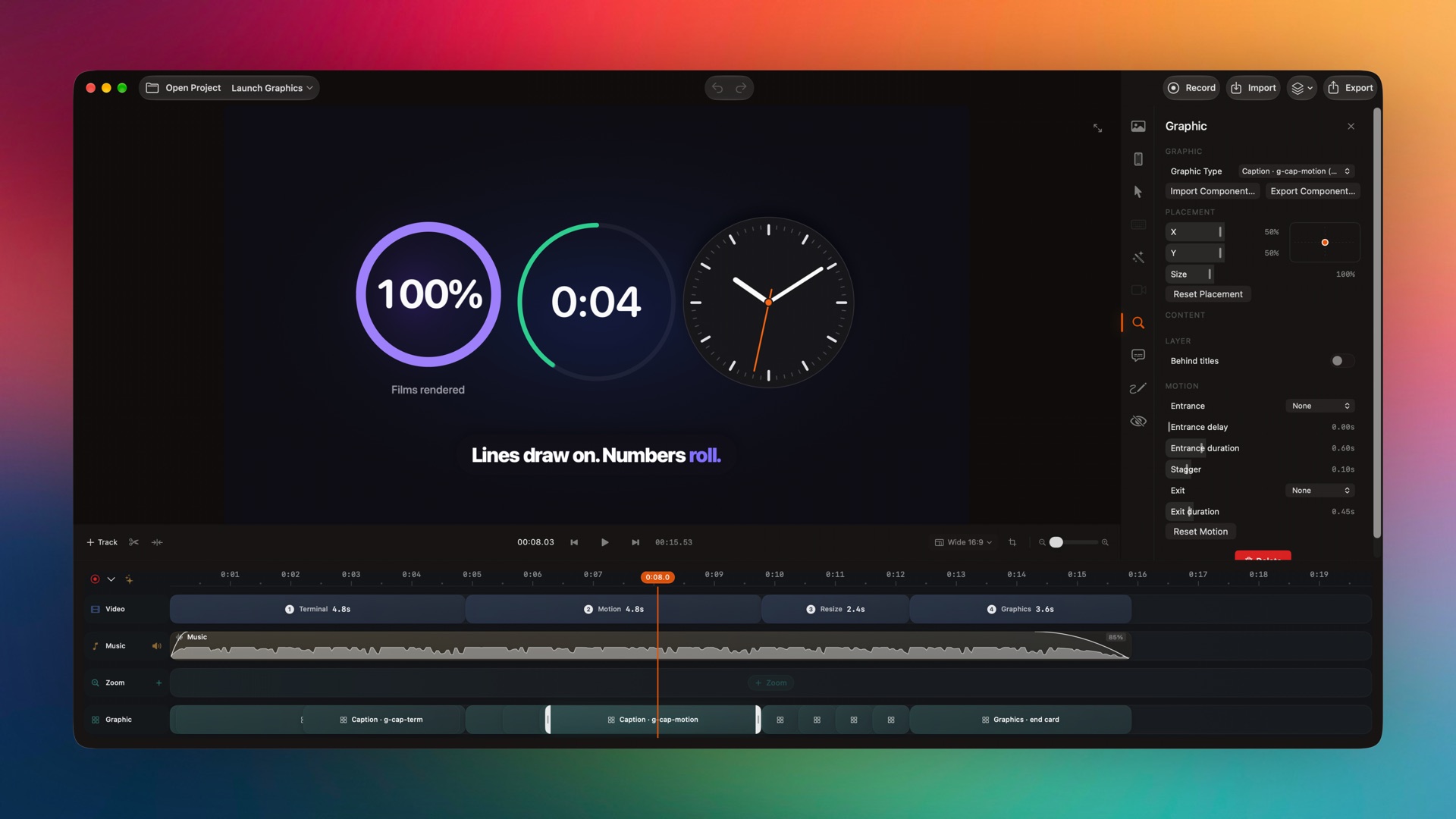
Task: Click the trim/snap arrows icon
Action: (157, 543)
